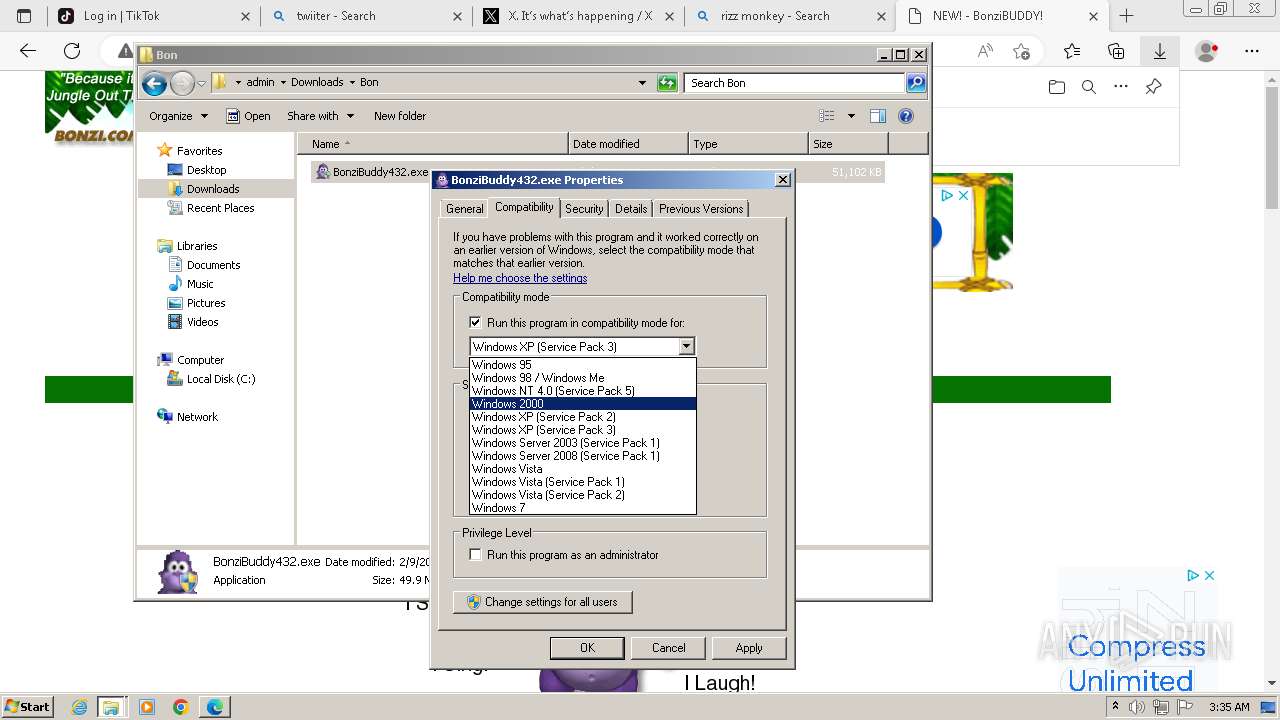This screenshot has height=720, width=1280.
Task: Select Desktop in Favorites
Action: [206, 170]
